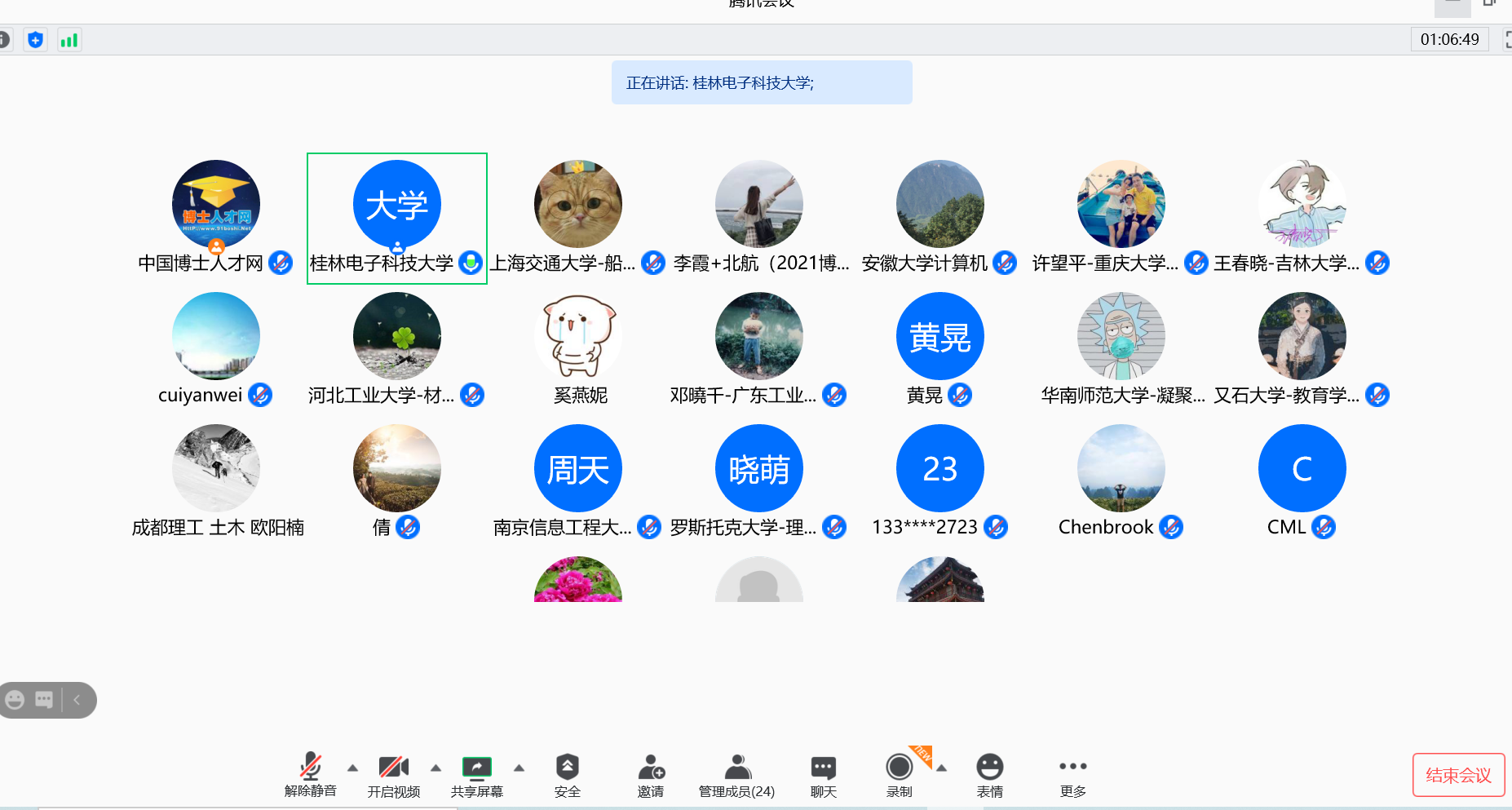1512x810 pixels.
Task: Open the share screen (共享屏幕) icon
Action: pos(477,767)
